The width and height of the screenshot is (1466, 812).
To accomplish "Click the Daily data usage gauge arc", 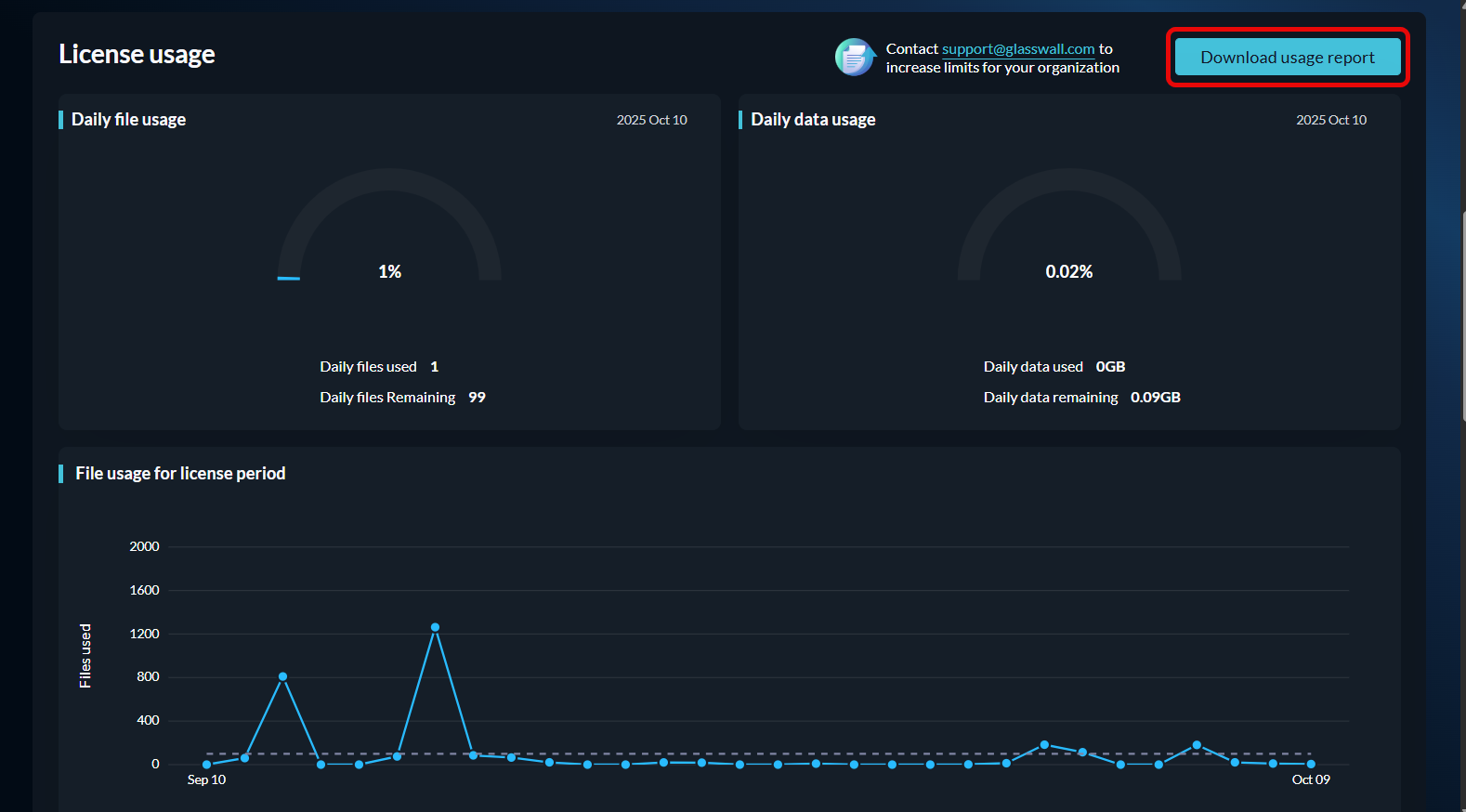I will [1068, 180].
